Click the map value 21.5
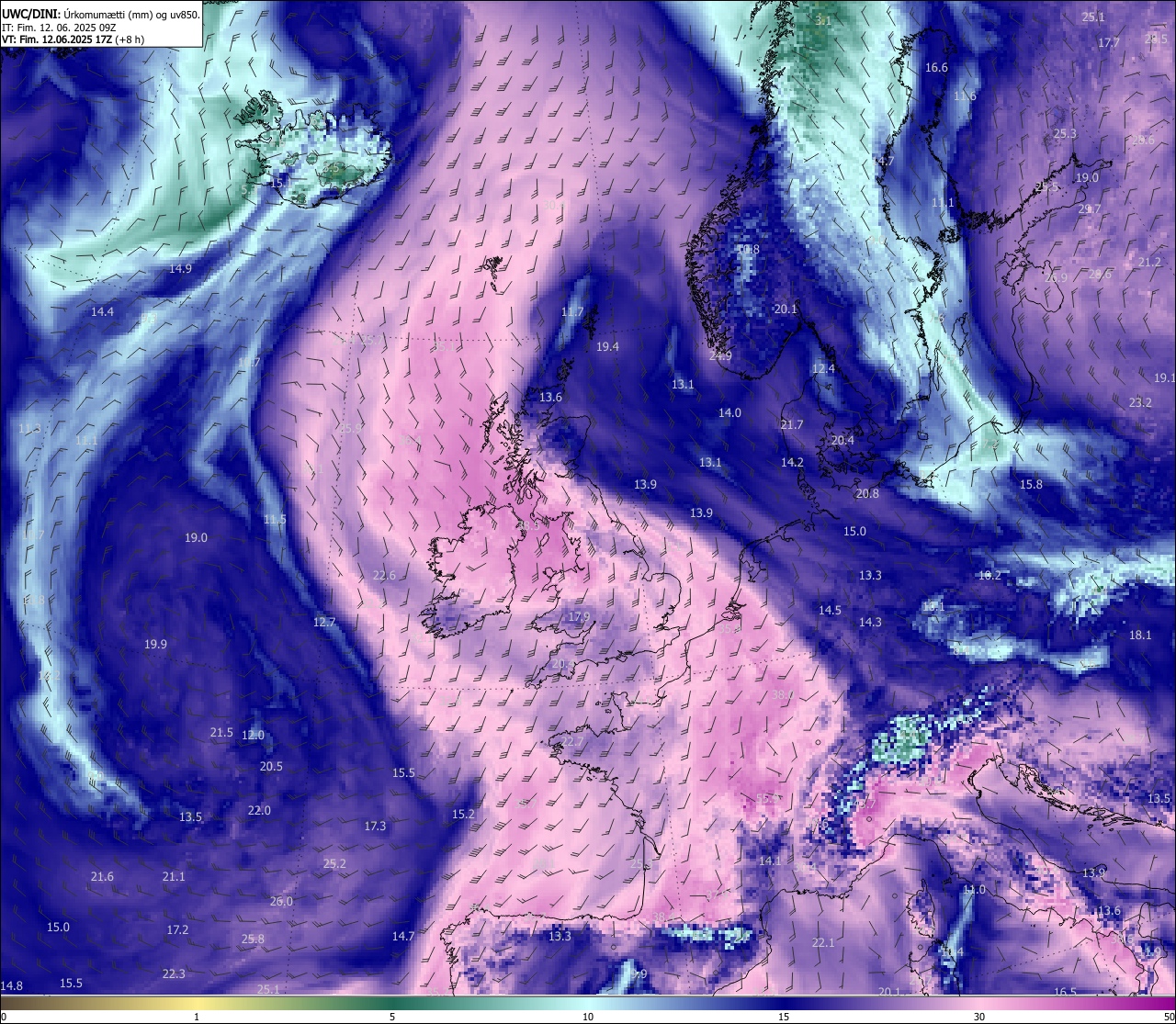The image size is (1176, 1024). [221, 733]
